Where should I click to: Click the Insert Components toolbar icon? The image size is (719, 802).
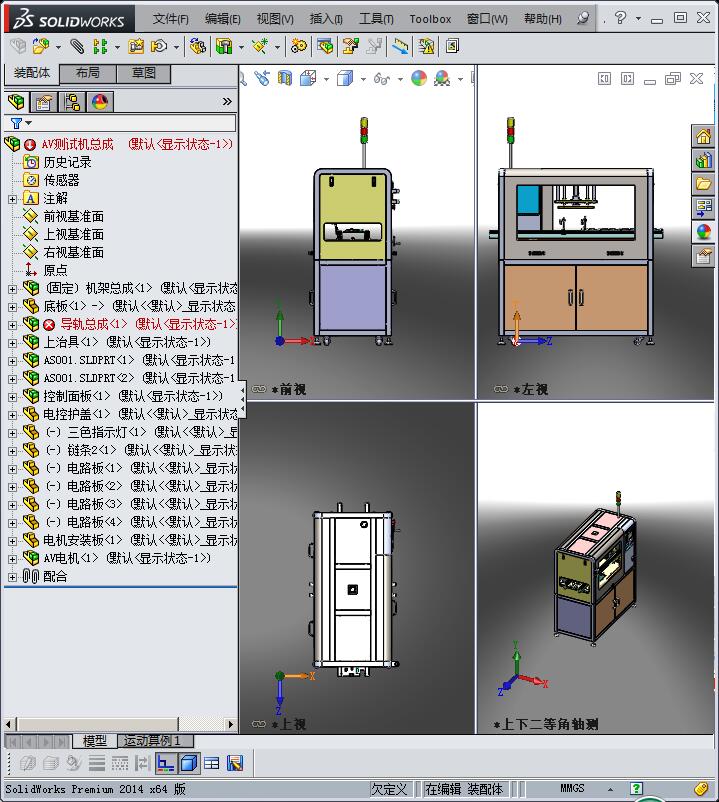tap(41, 47)
